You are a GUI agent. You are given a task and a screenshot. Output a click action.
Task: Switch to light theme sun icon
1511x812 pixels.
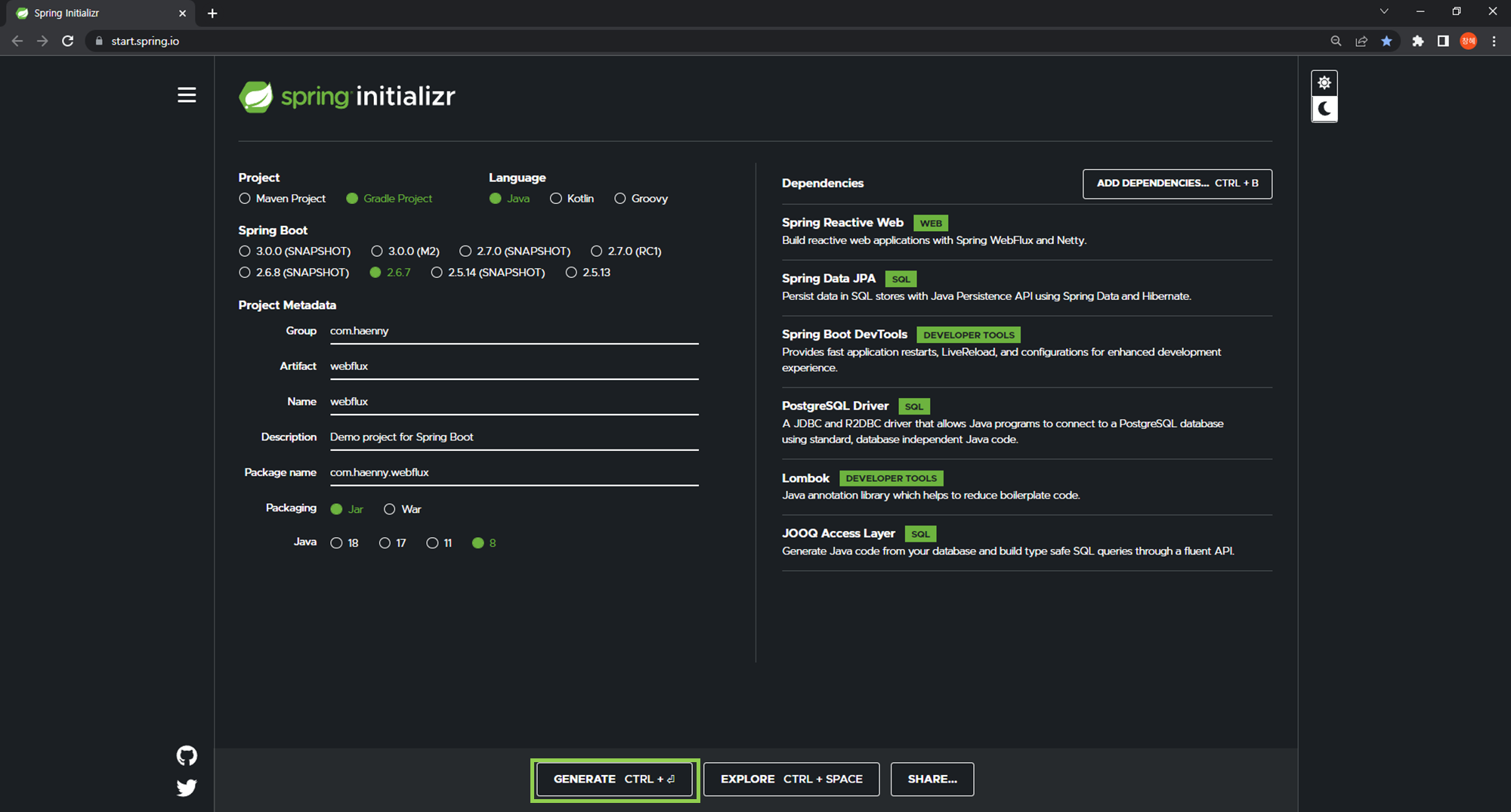1324,82
